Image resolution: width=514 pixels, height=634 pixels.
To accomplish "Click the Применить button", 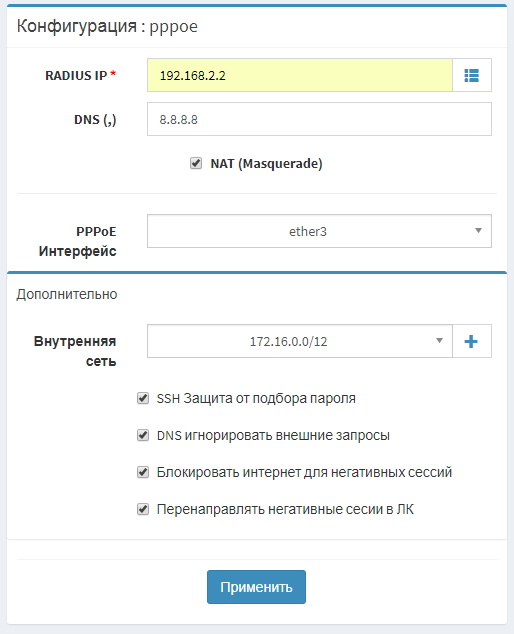I will click(x=256, y=587).
